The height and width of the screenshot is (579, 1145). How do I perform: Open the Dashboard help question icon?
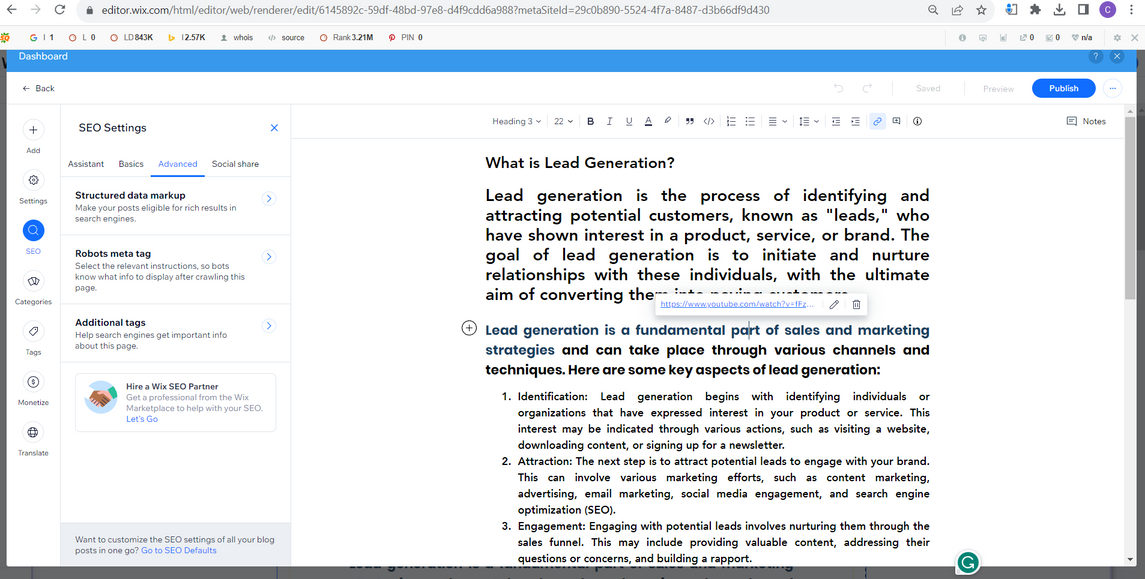(1095, 56)
